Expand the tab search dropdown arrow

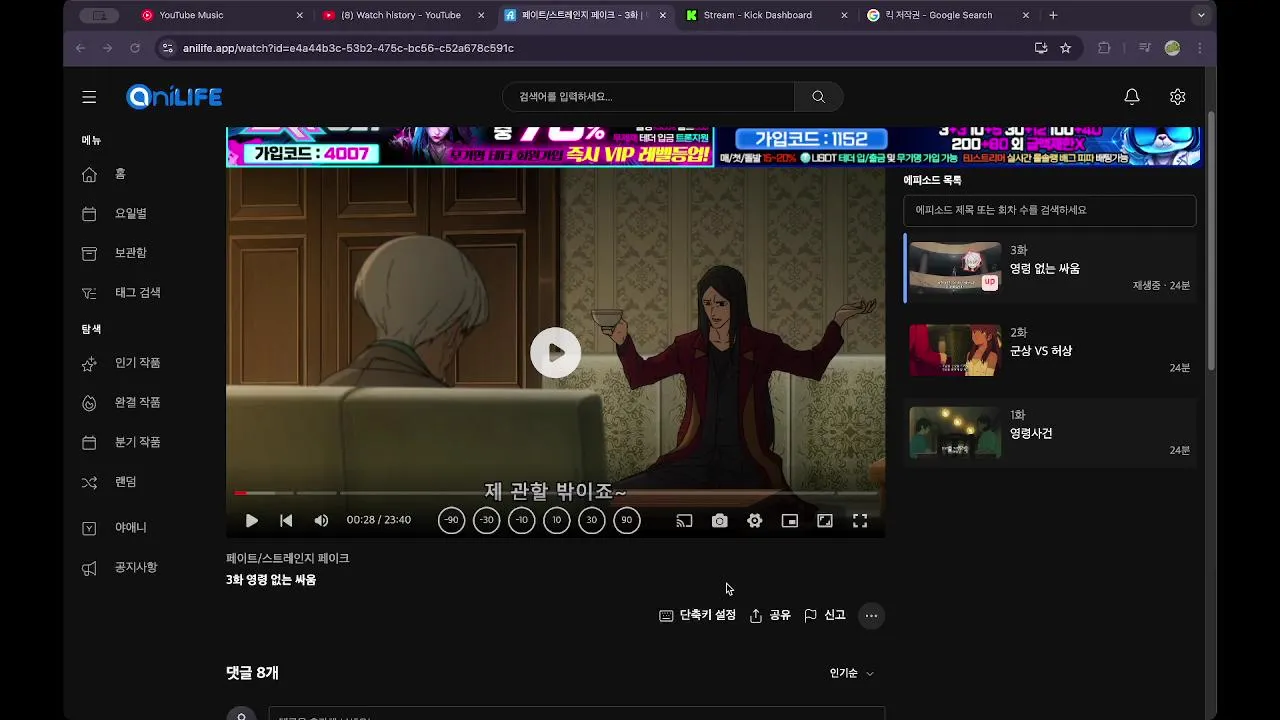[1201, 15]
